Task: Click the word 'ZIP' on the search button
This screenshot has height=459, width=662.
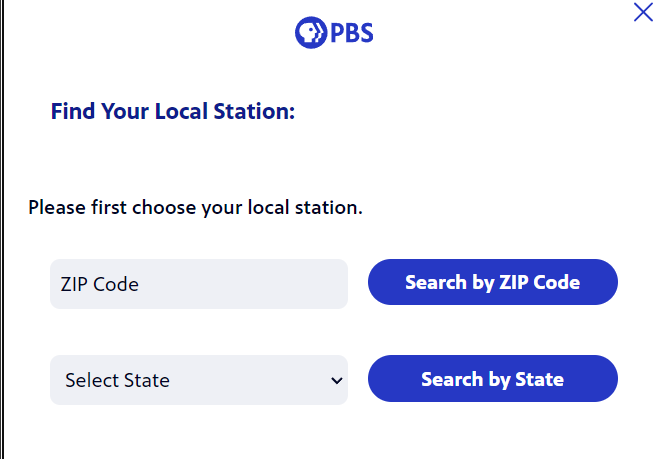Action: click(513, 282)
